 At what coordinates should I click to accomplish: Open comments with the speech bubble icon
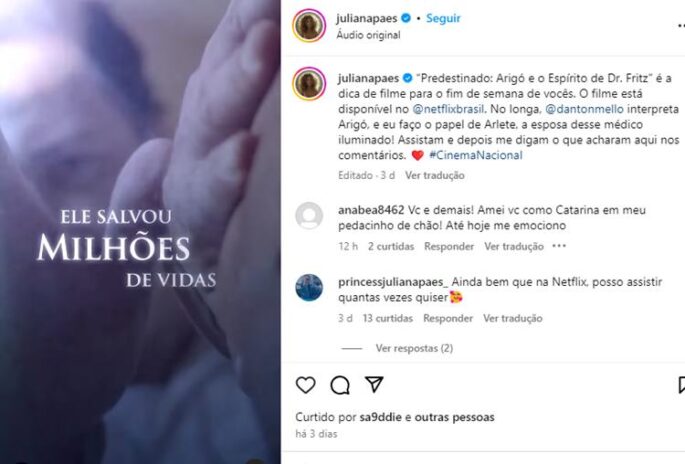click(340, 385)
